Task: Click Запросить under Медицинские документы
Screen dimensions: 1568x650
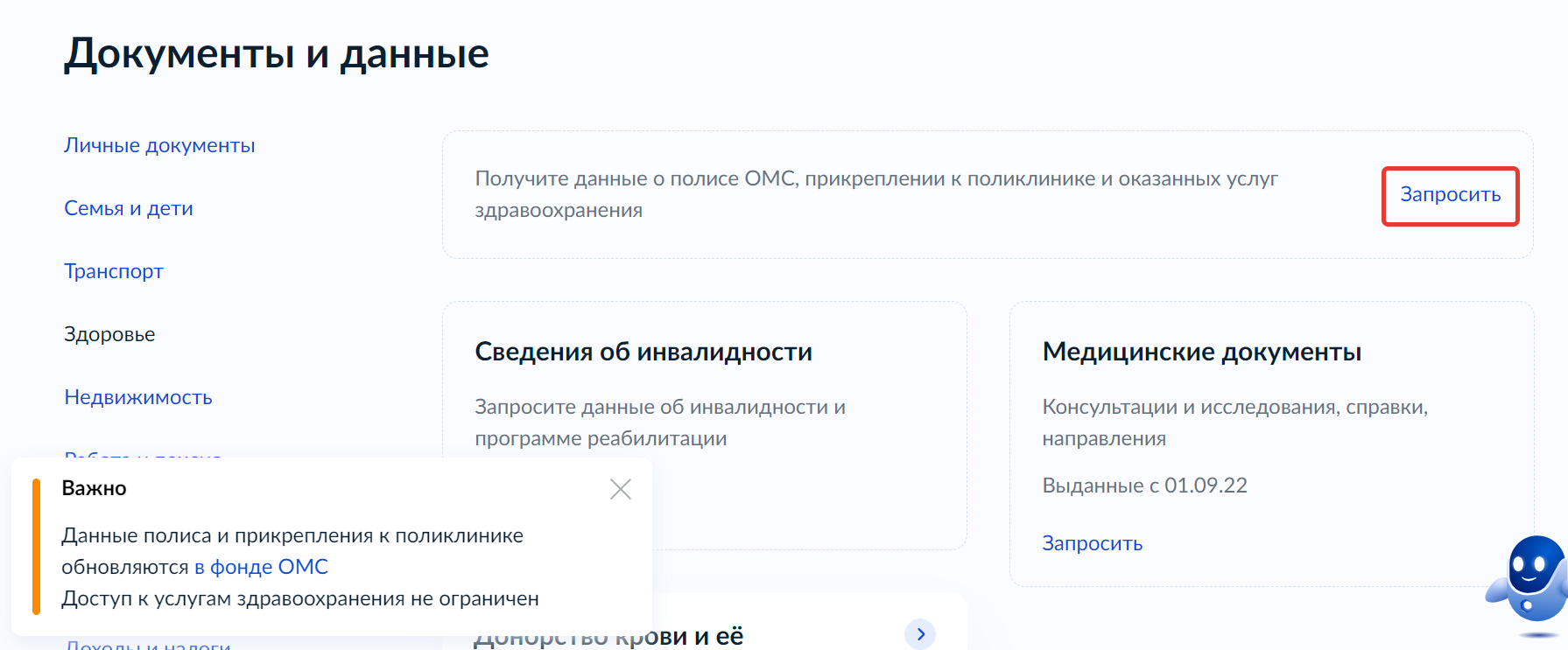Action: coord(1092,543)
